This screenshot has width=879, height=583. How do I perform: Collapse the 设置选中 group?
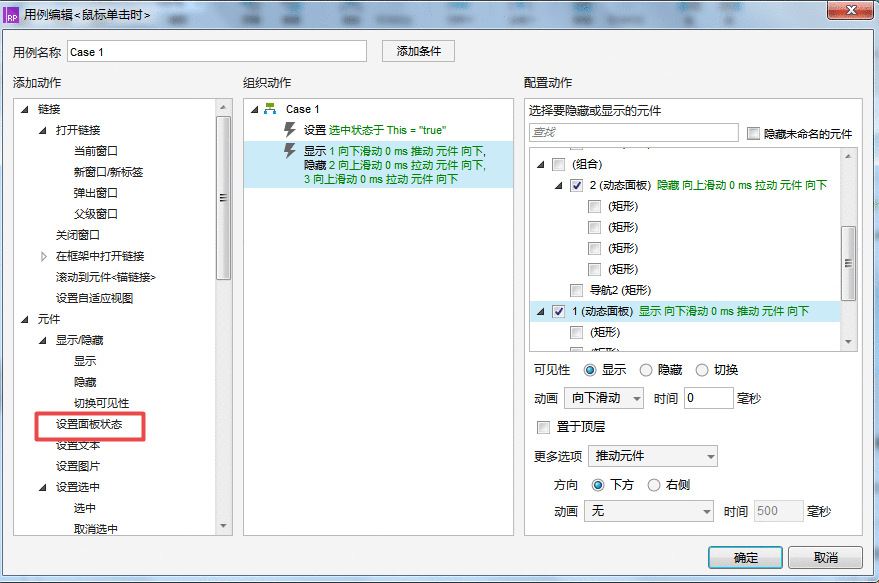coord(43,487)
